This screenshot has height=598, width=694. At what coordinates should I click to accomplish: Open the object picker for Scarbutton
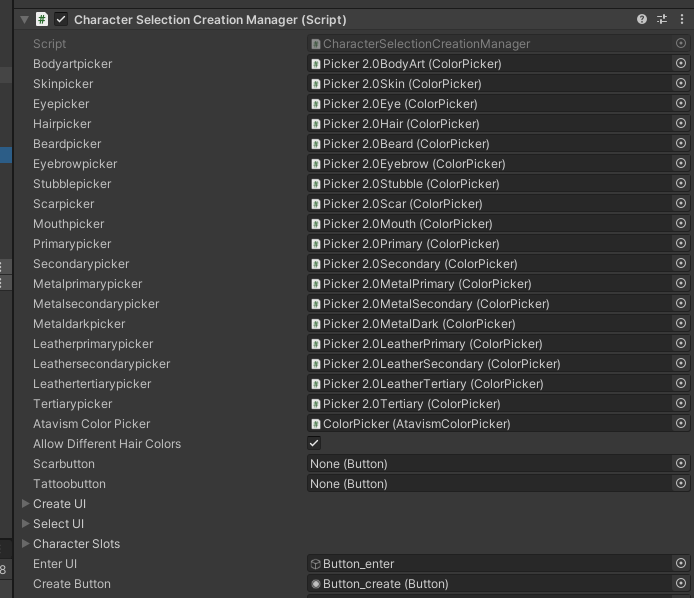(681, 464)
